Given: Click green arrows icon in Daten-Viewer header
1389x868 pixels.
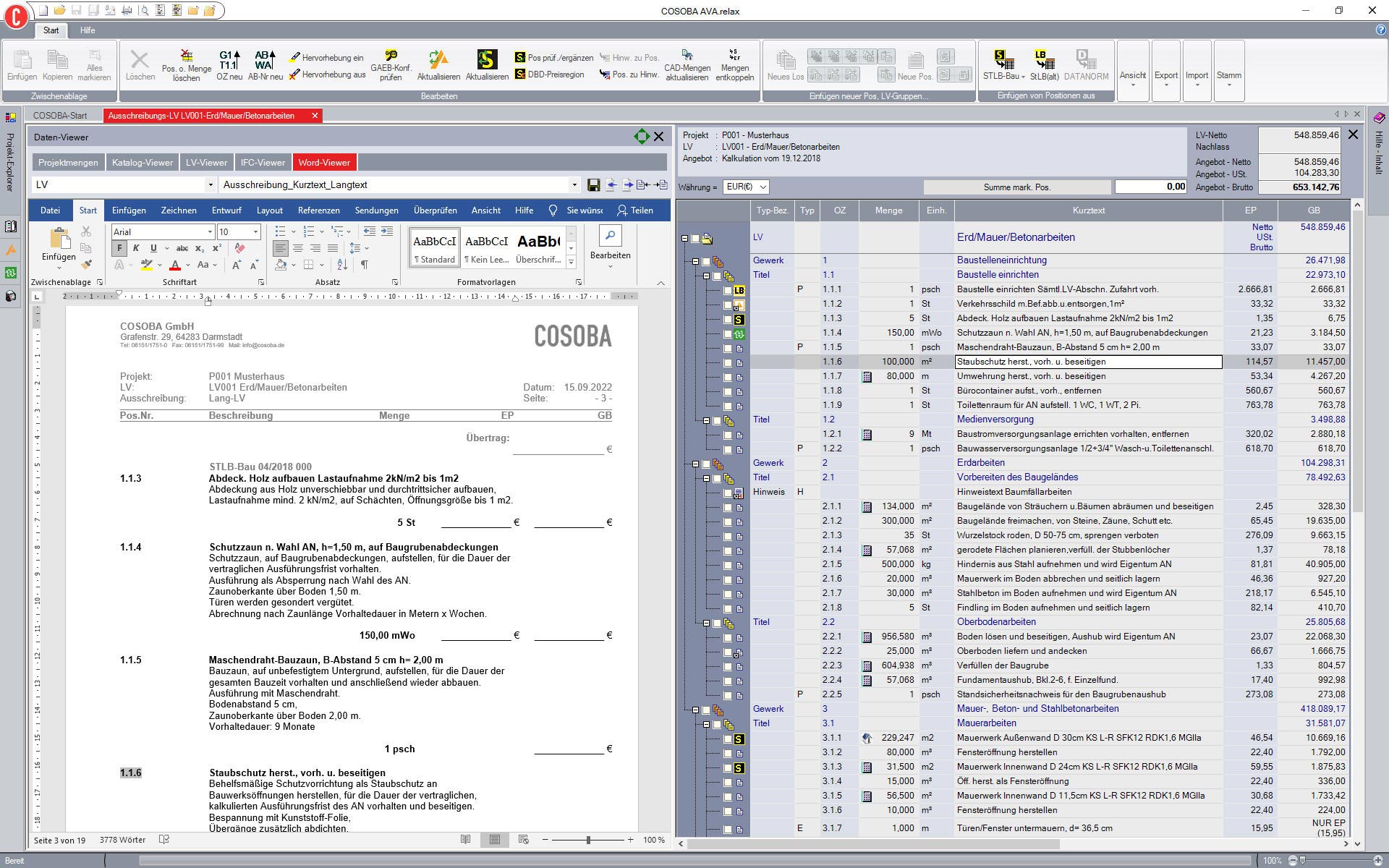Looking at the screenshot, I should (641, 136).
